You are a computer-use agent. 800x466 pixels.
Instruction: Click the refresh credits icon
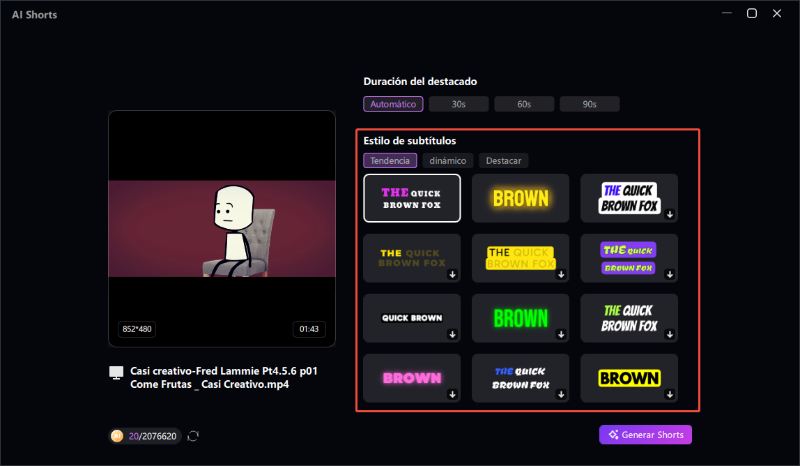click(x=193, y=436)
